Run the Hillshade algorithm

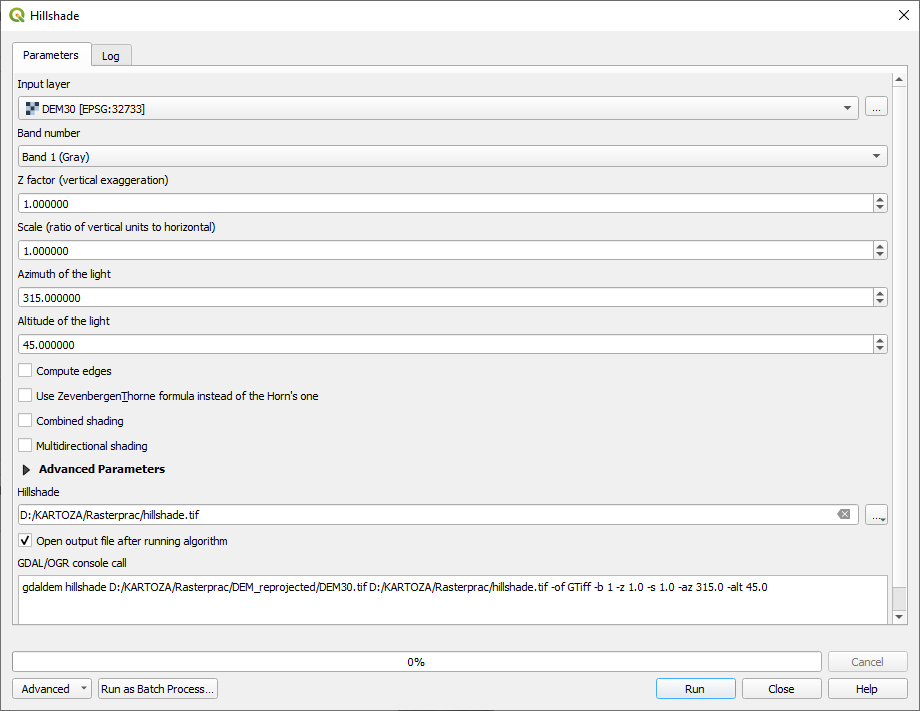click(695, 689)
